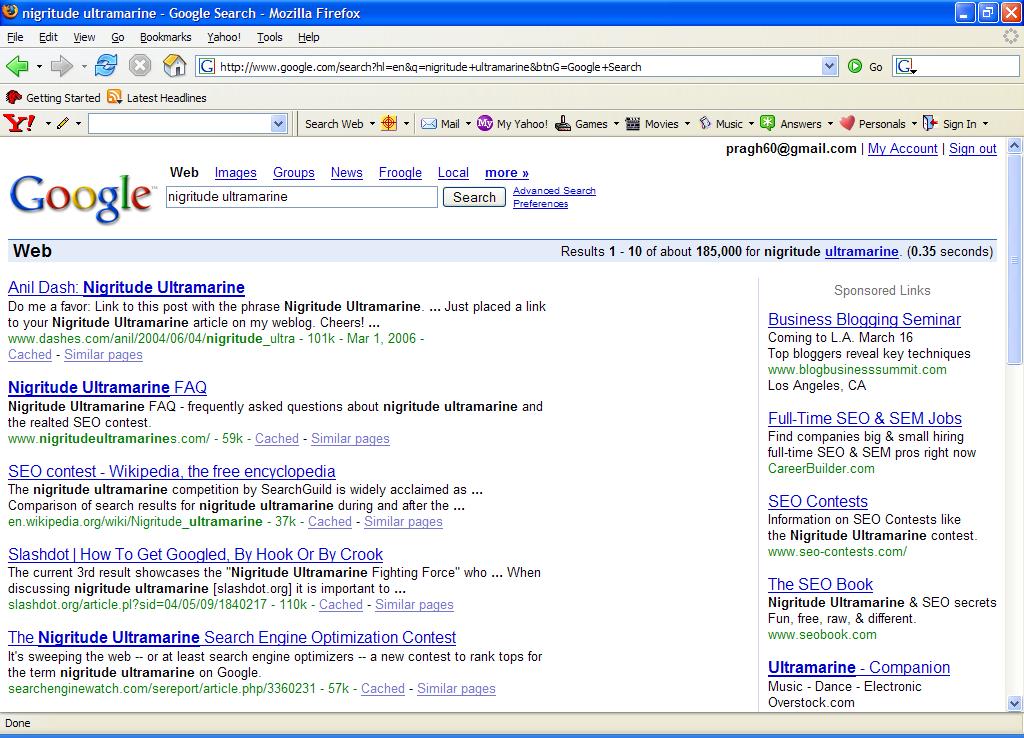Image resolution: width=1024 pixels, height=738 pixels.
Task: Click the Forward arrow button
Action: pyautogui.click(x=62, y=66)
